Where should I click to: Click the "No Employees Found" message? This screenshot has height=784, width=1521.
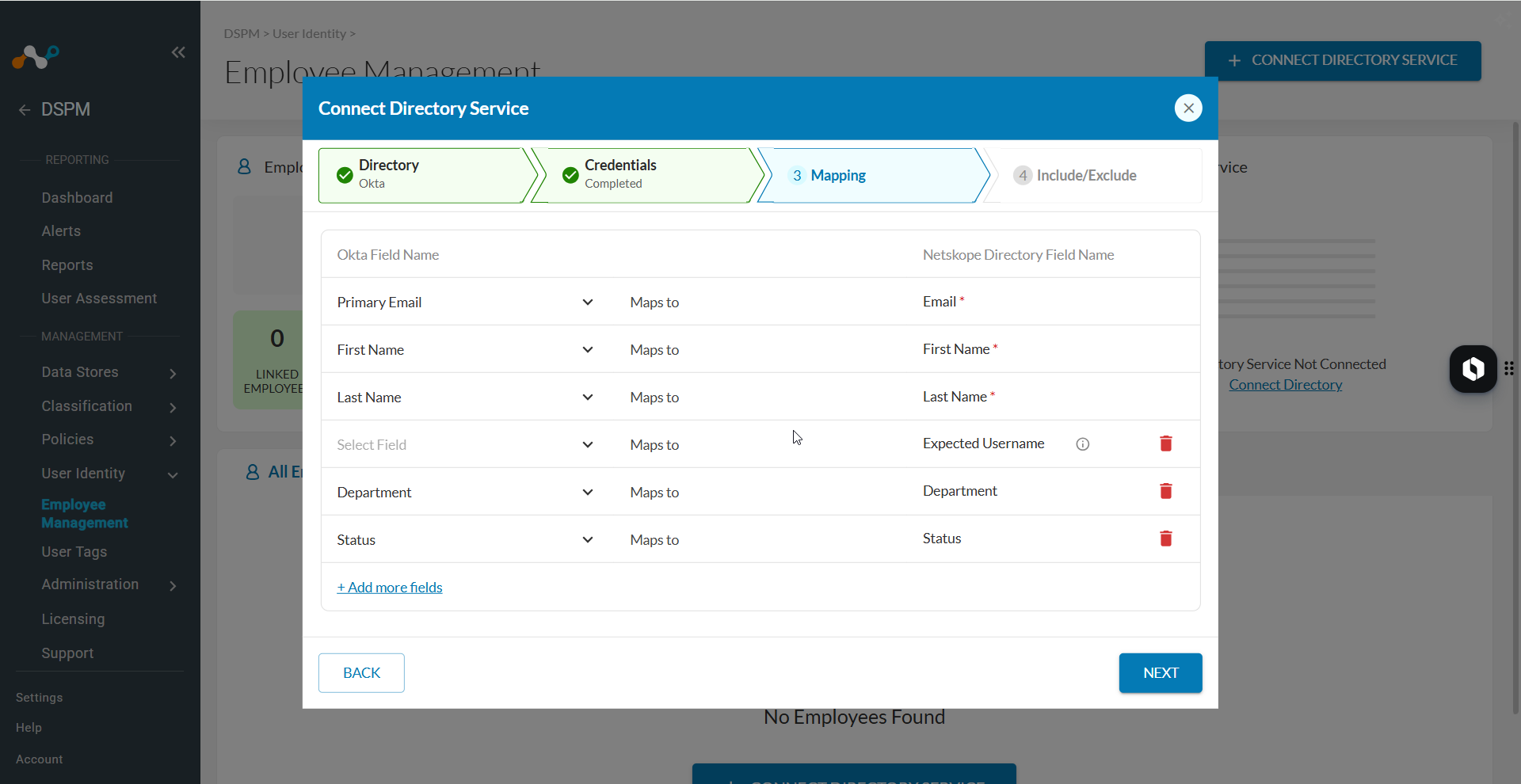[854, 717]
